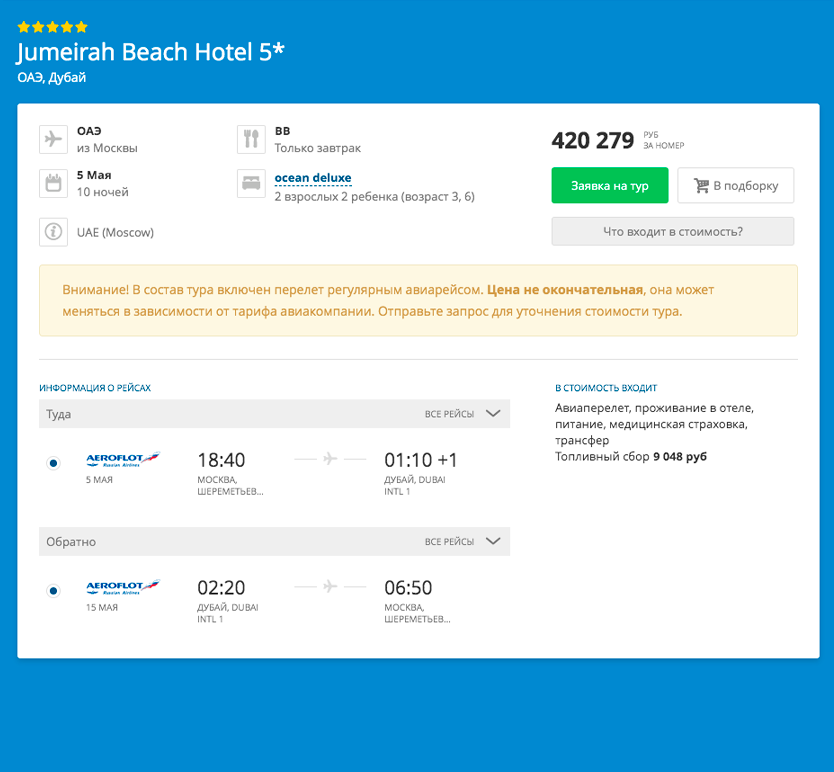Add tour with В подборку button

pos(735,186)
